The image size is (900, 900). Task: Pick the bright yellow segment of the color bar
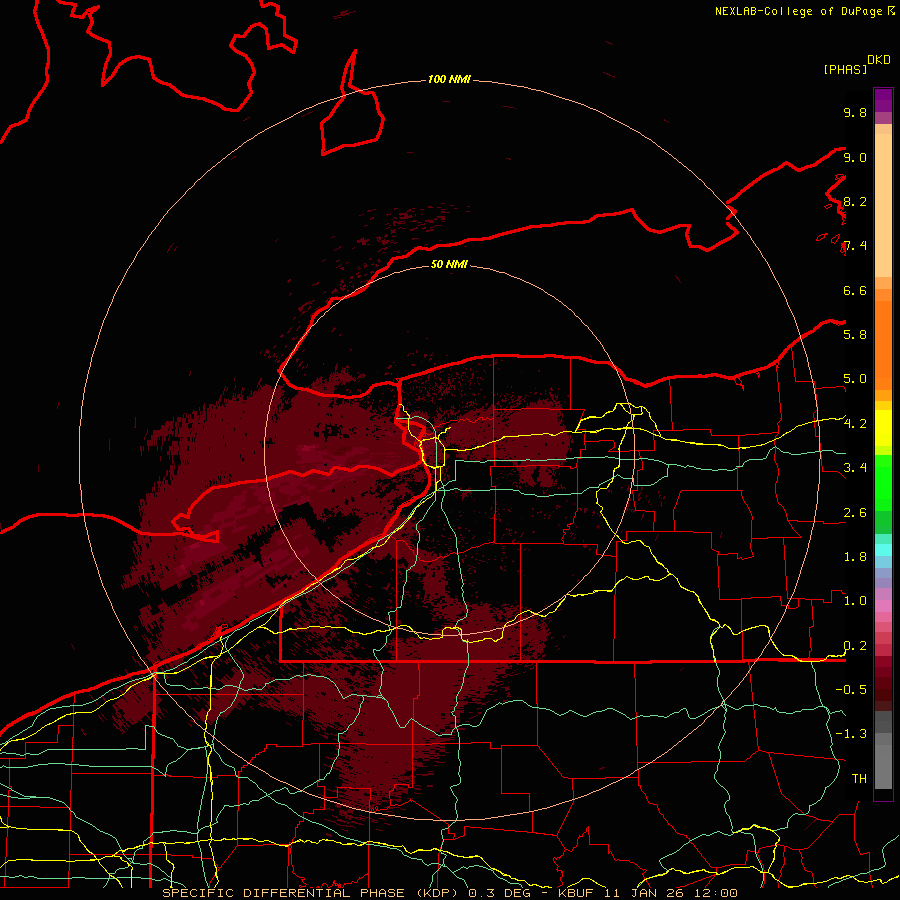(883, 428)
